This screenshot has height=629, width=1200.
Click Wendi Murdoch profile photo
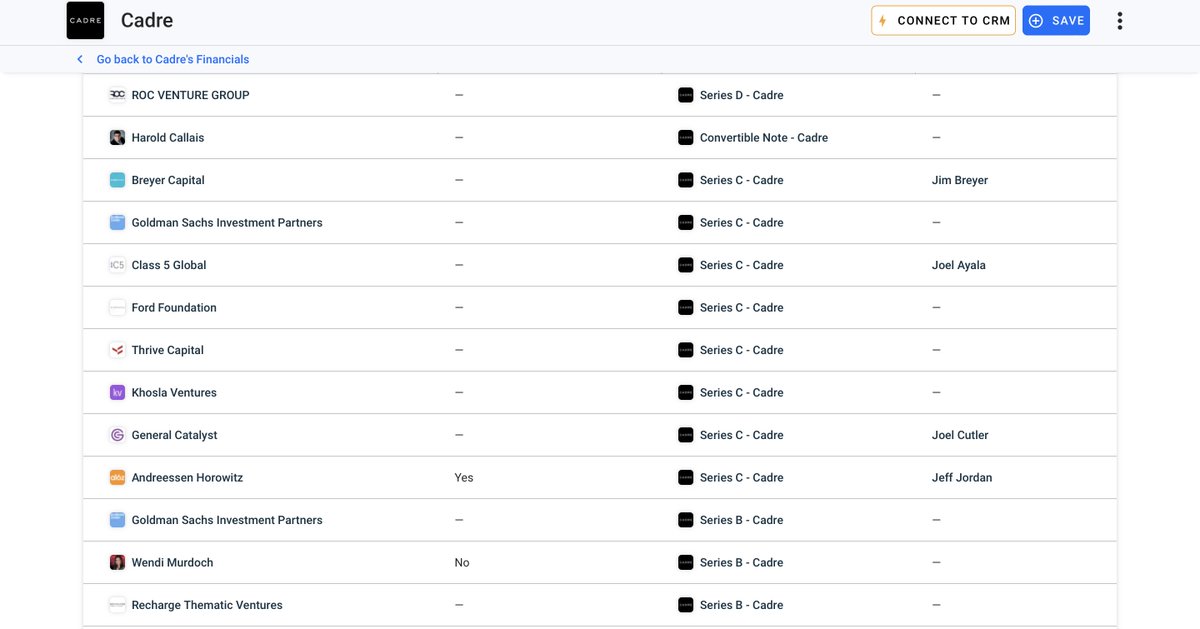click(x=117, y=563)
